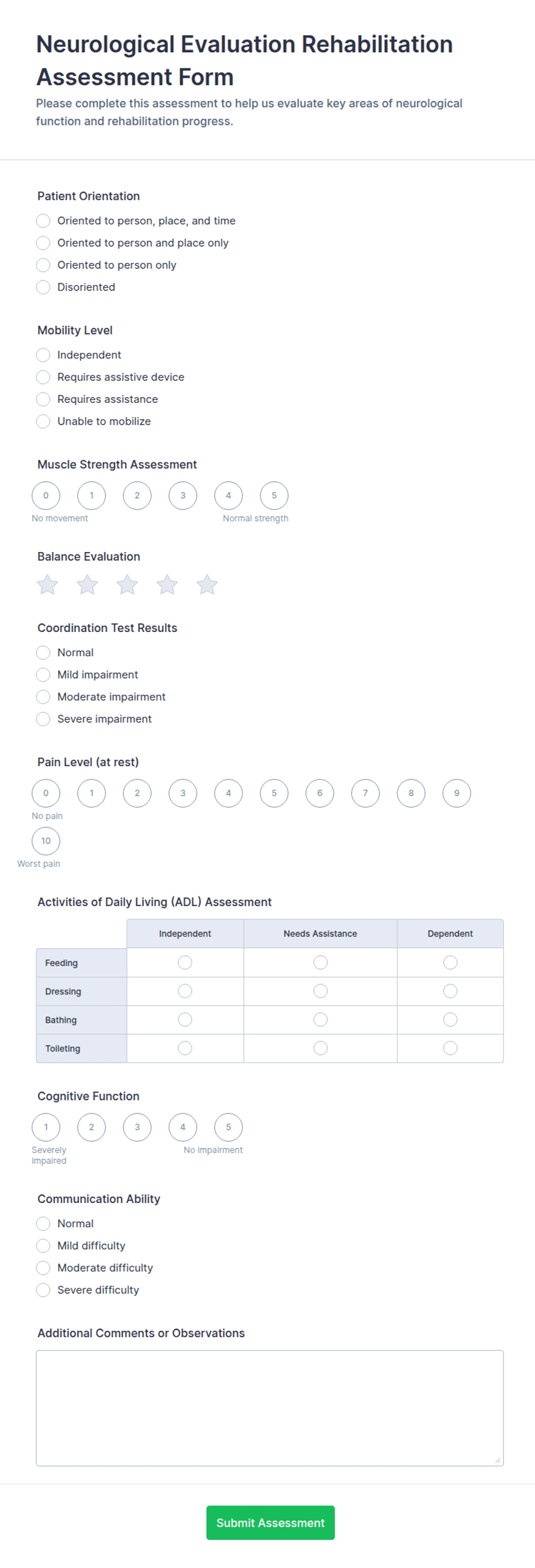Select Requires assistive device mobility level
The image size is (535, 1568).
point(43,377)
